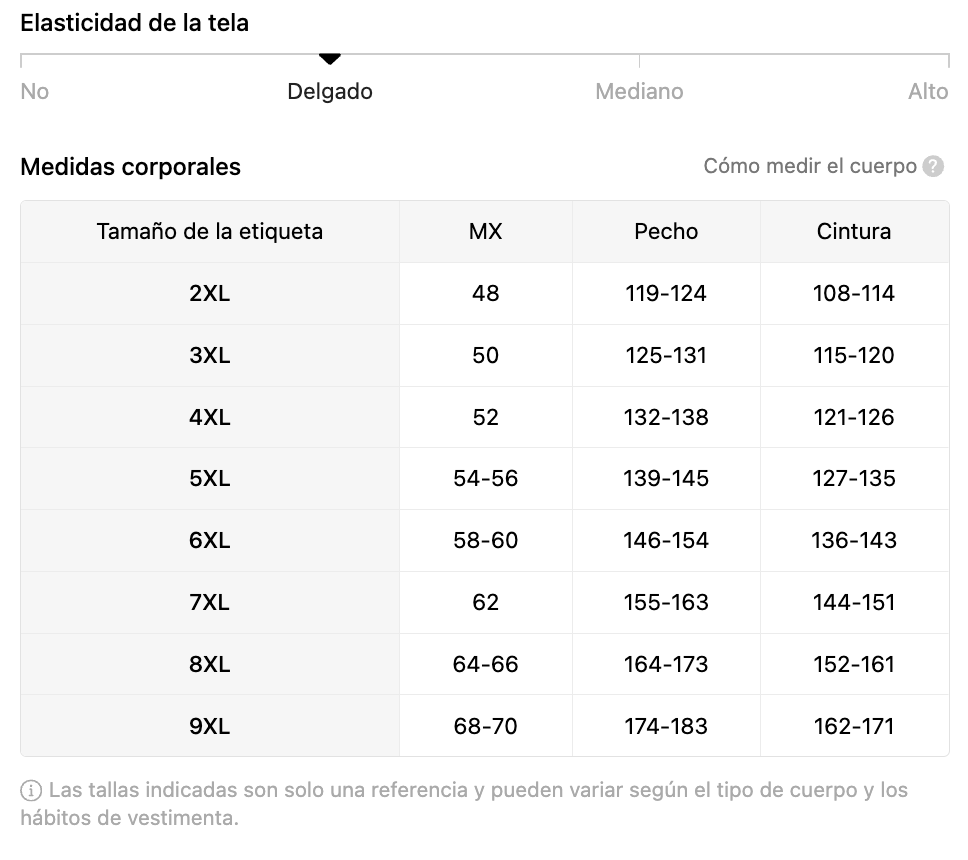968x860 pixels.
Task: Click the 'No' elasticity label
Action: (35, 92)
